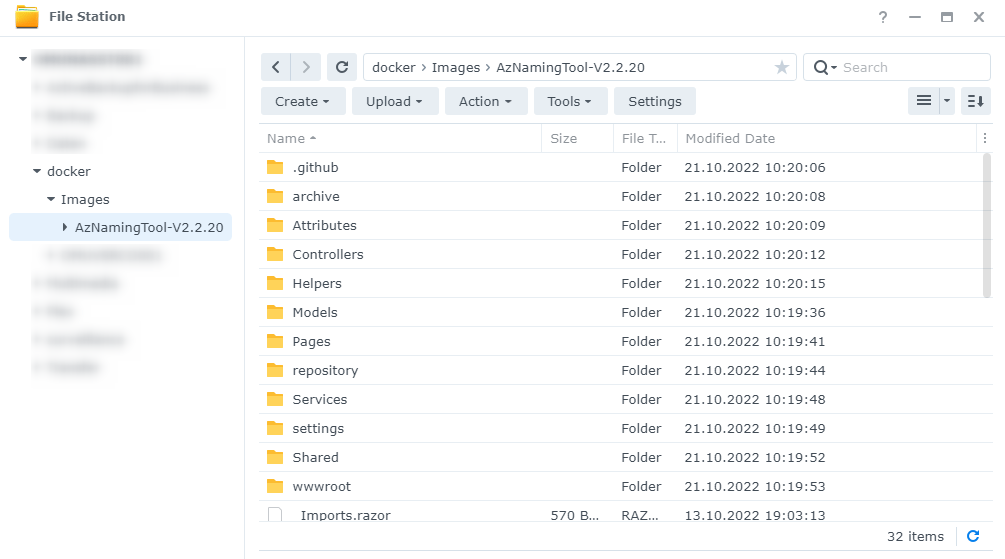Select the archive folder icon
The width and height of the screenshot is (1005, 559).
coord(275,196)
